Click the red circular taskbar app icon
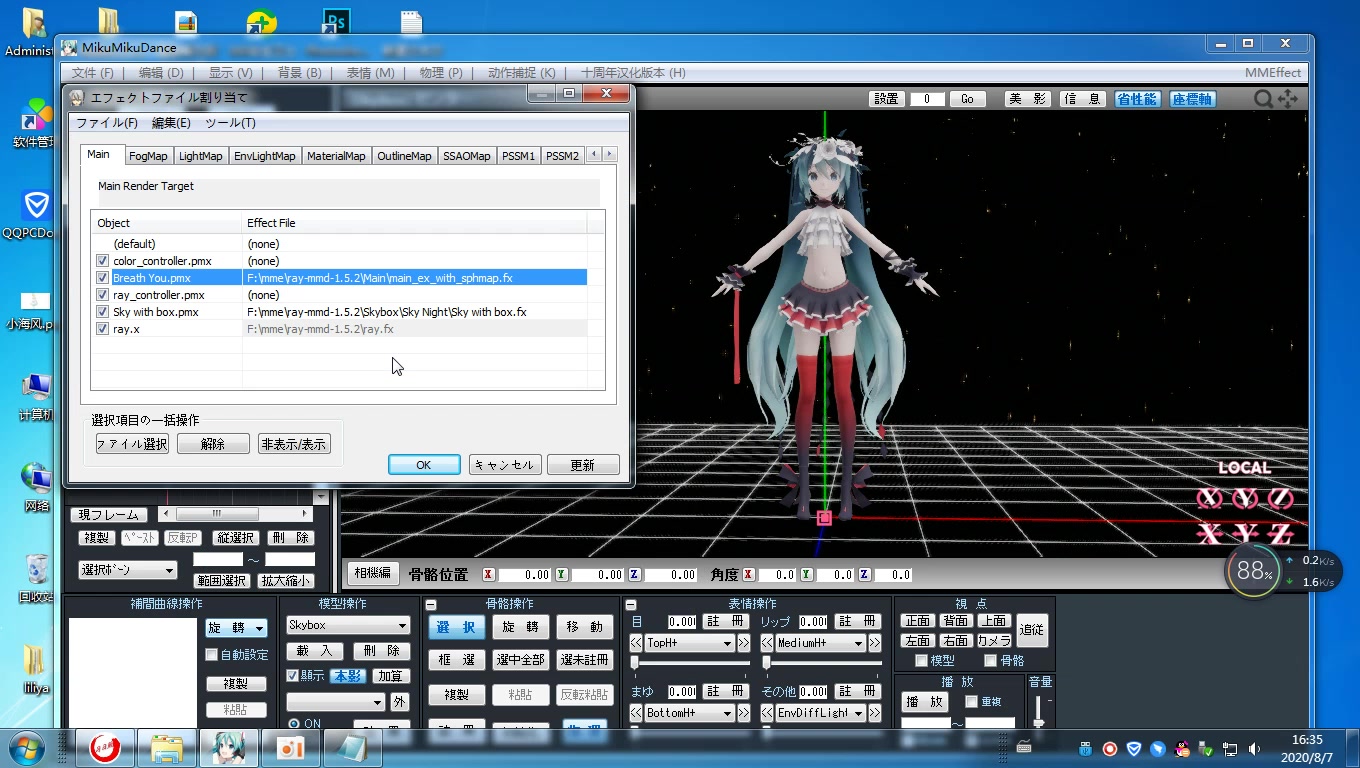 click(x=105, y=748)
